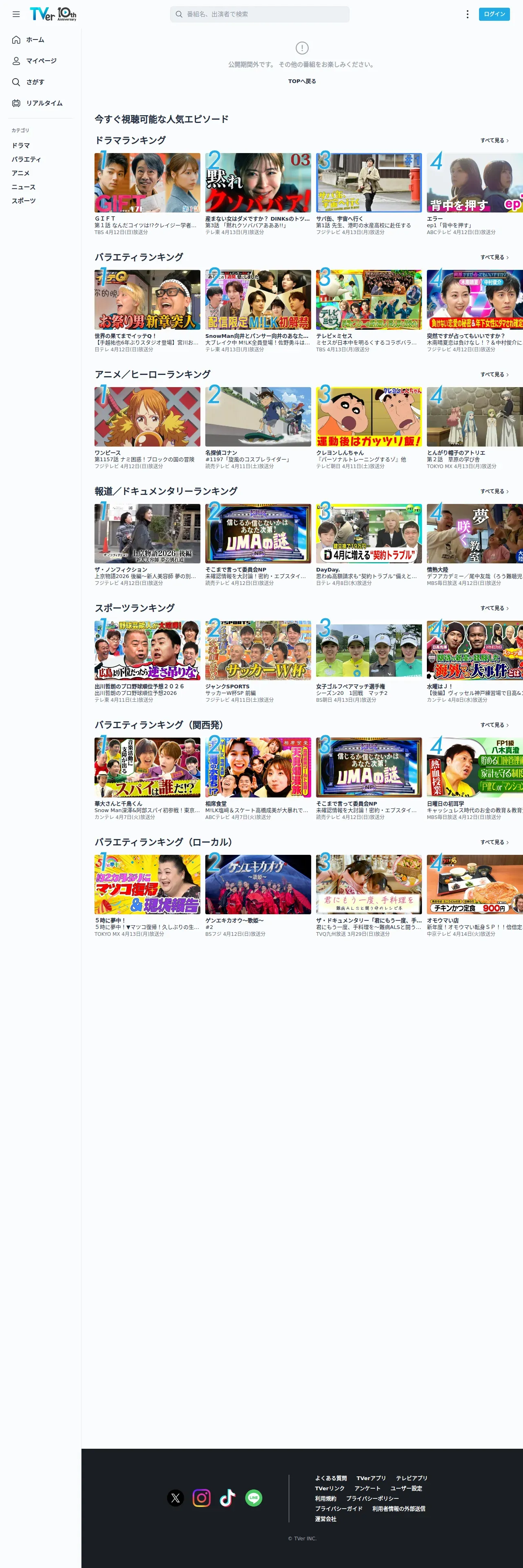Open the ドラマ category
Viewport: 523px width, 1568px height.
[21, 145]
